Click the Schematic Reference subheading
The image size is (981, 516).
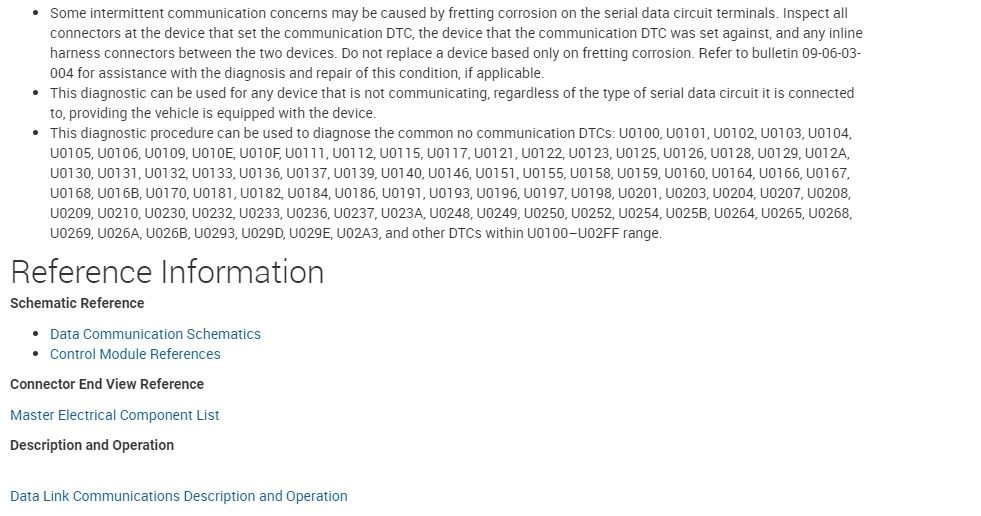coord(77,303)
